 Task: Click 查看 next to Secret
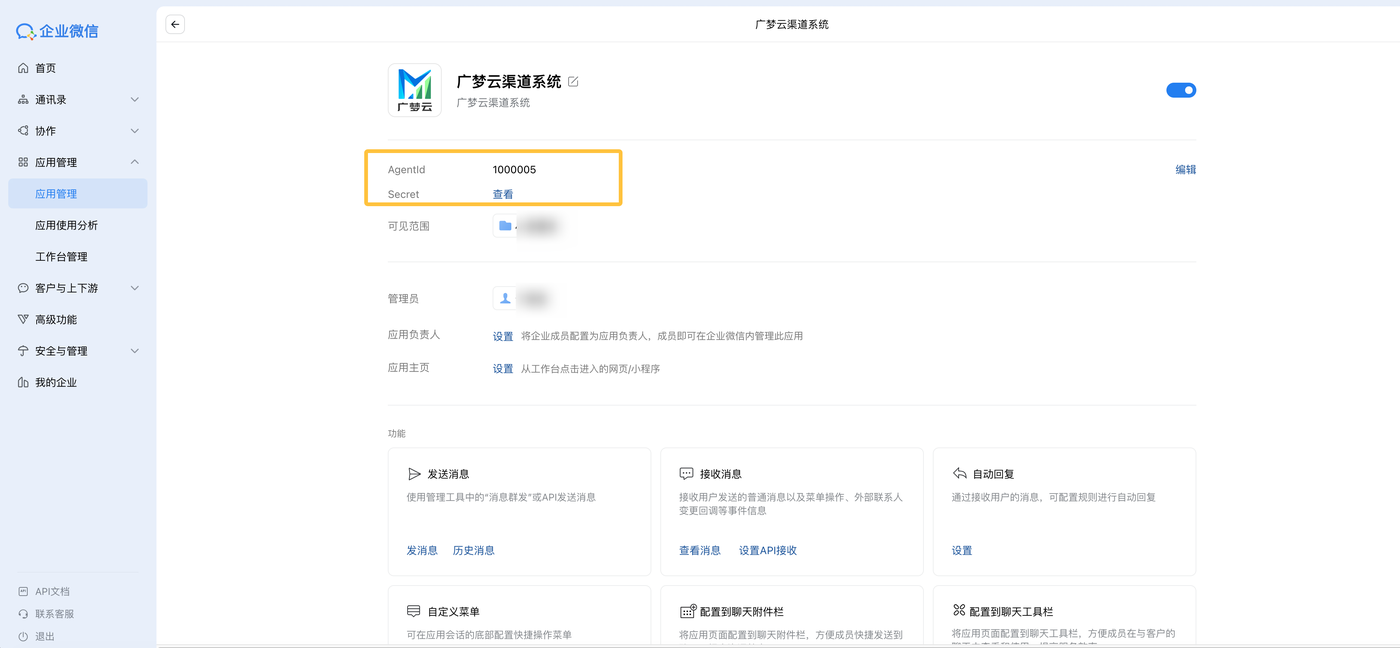[503, 195]
